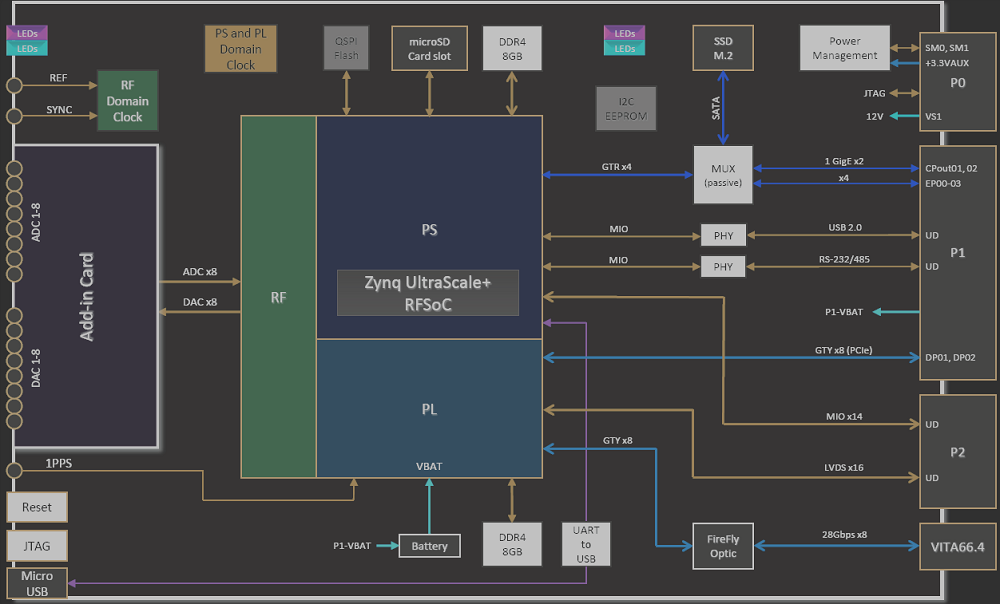Click the purple LEDs block in the top-left corner
Screen dimensions: 1000x604
27,33
